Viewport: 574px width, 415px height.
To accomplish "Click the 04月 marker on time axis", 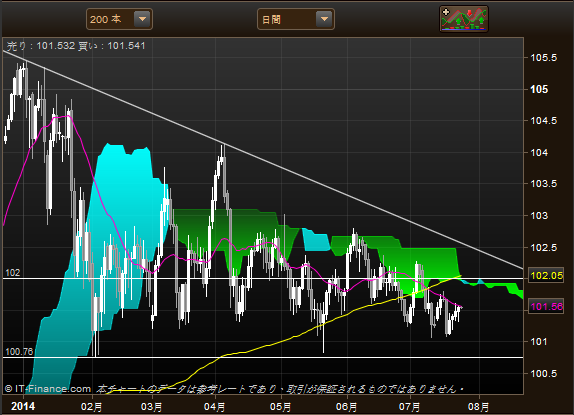I will tap(215, 407).
